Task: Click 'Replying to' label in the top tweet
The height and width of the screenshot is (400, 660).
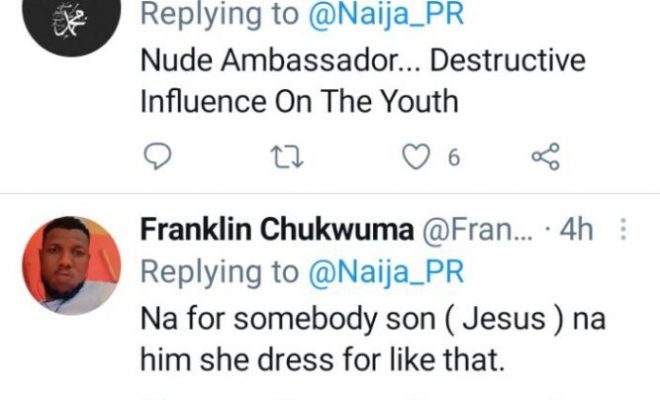Action: coord(220,15)
